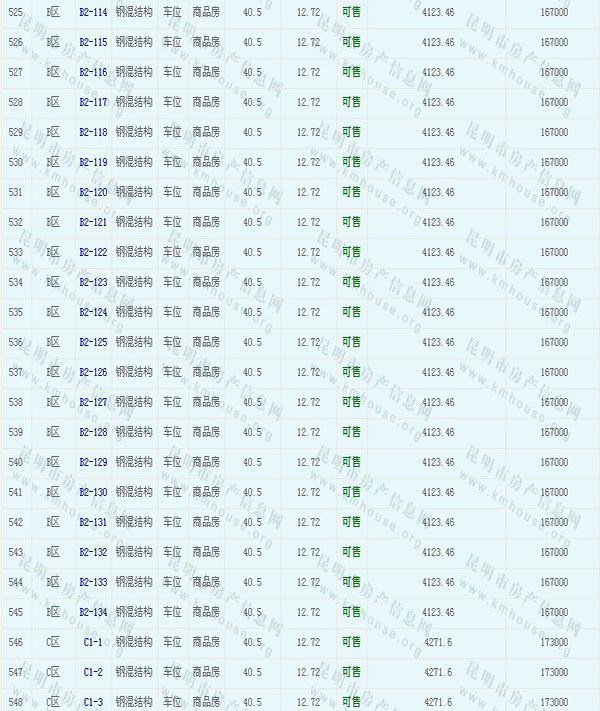Click the 可售 status for B2-133
The height and width of the screenshot is (711, 600).
[x=351, y=582]
